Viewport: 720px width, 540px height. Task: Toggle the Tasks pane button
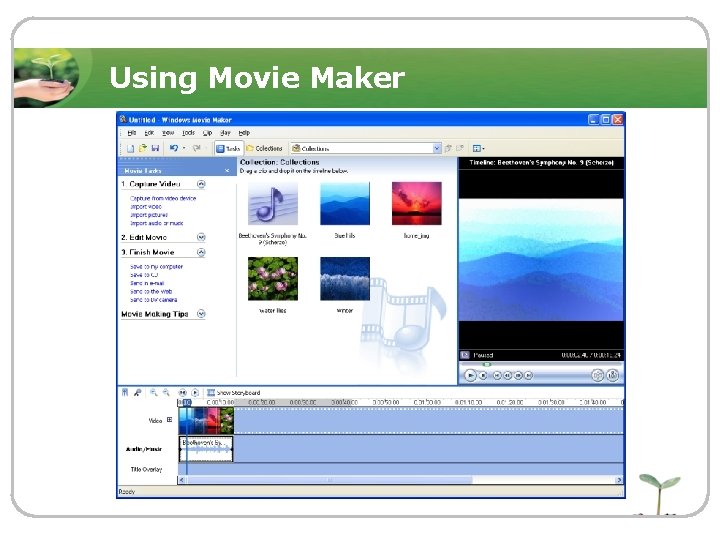coord(228,148)
